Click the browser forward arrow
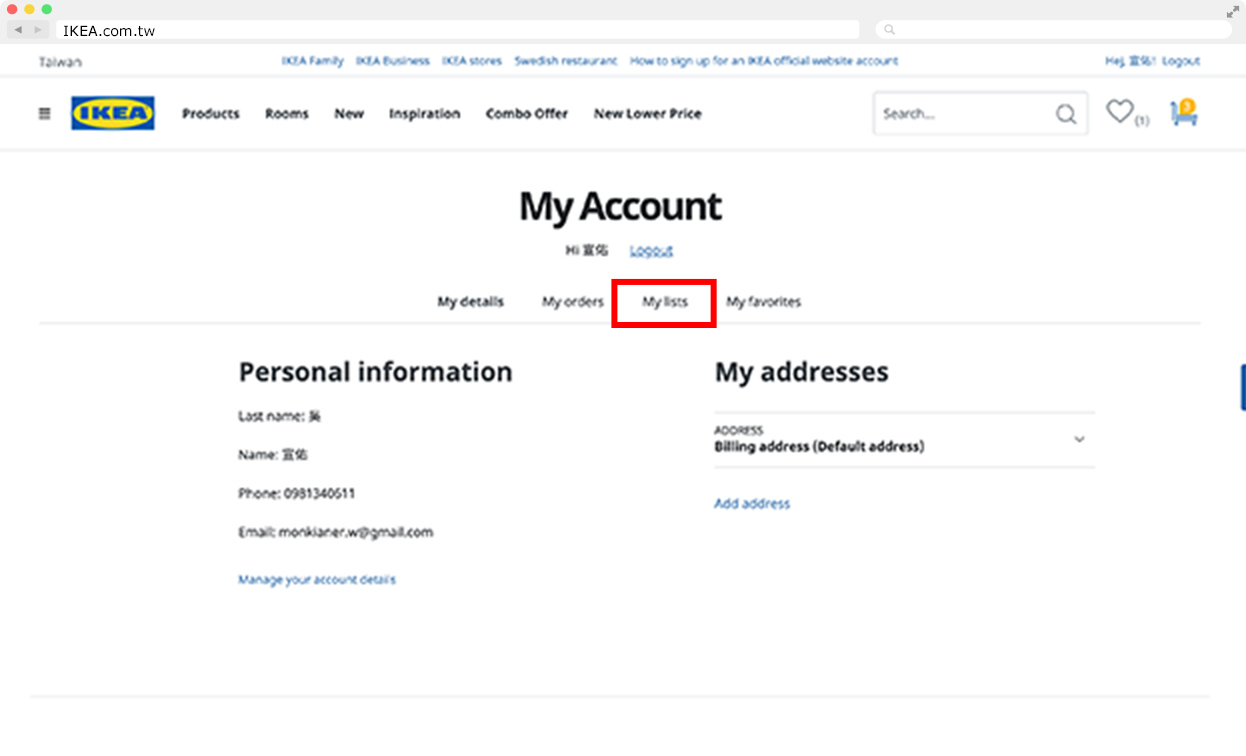 [x=38, y=30]
